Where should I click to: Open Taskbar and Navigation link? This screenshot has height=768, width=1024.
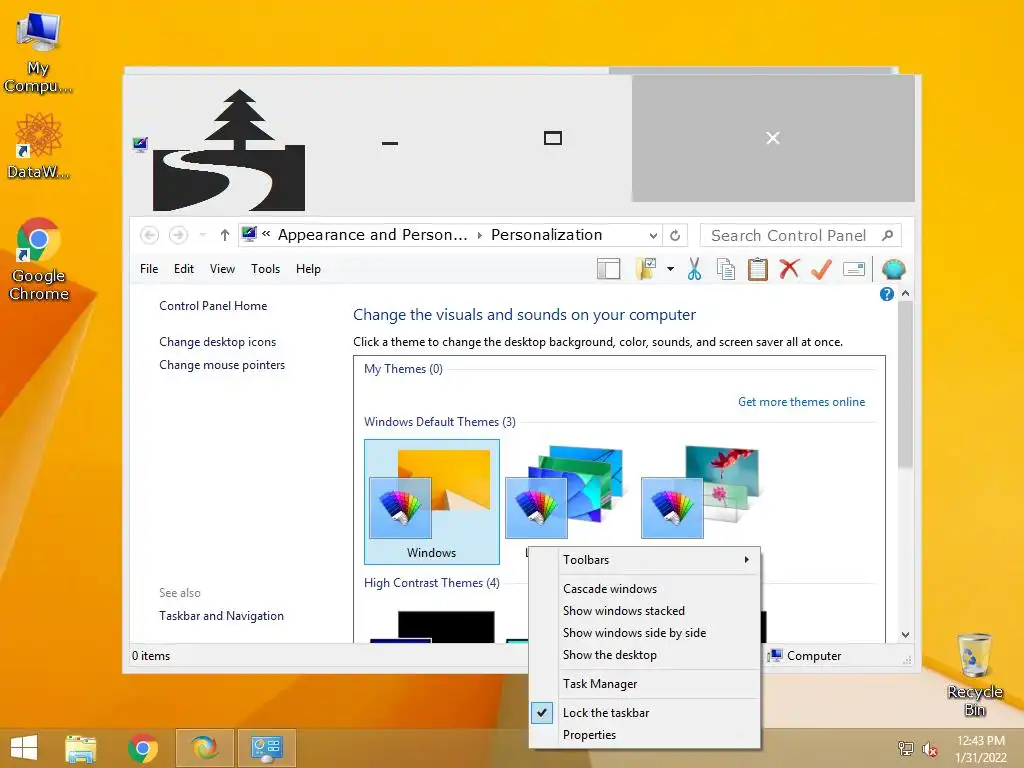[x=221, y=616]
